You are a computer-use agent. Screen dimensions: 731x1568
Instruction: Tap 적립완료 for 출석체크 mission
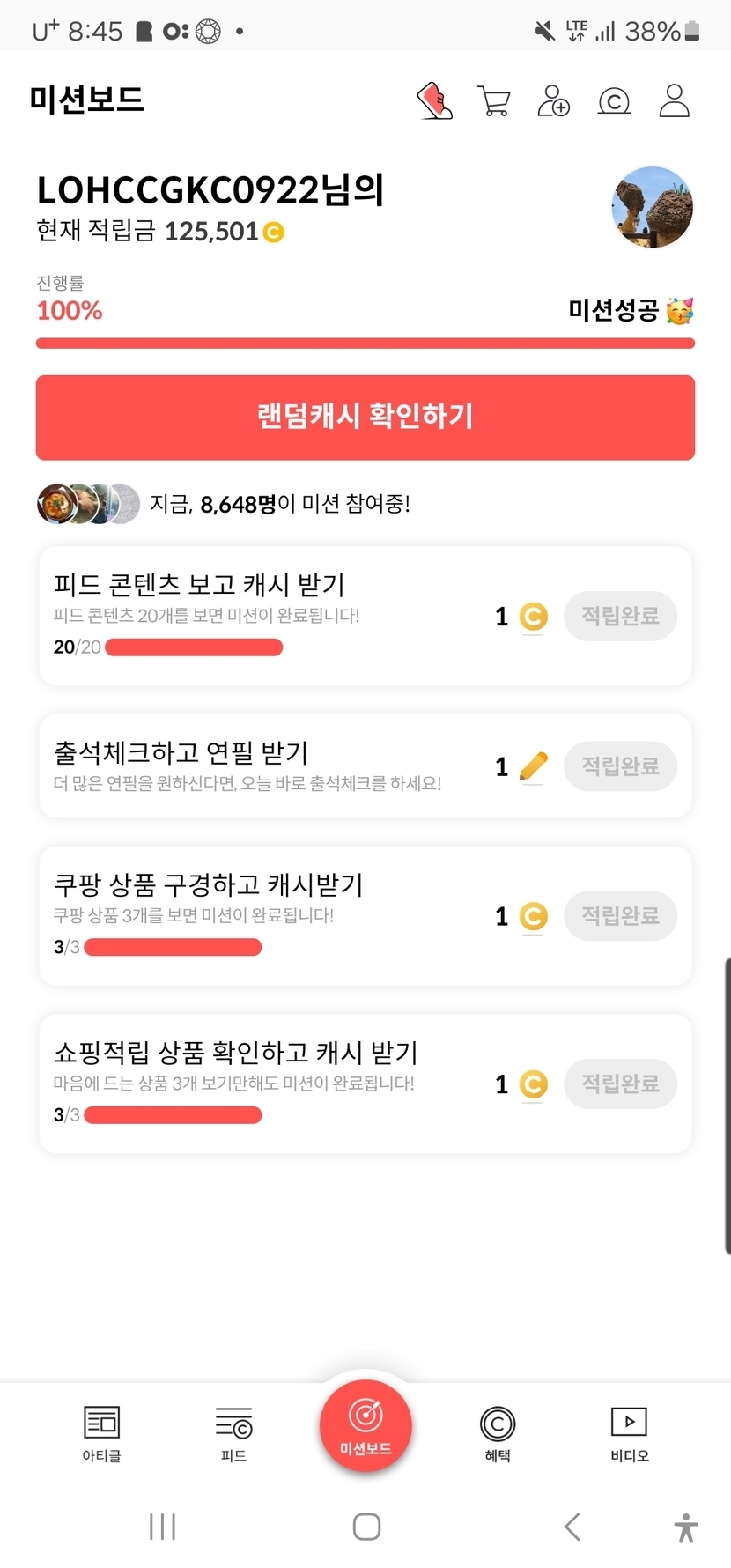point(620,766)
